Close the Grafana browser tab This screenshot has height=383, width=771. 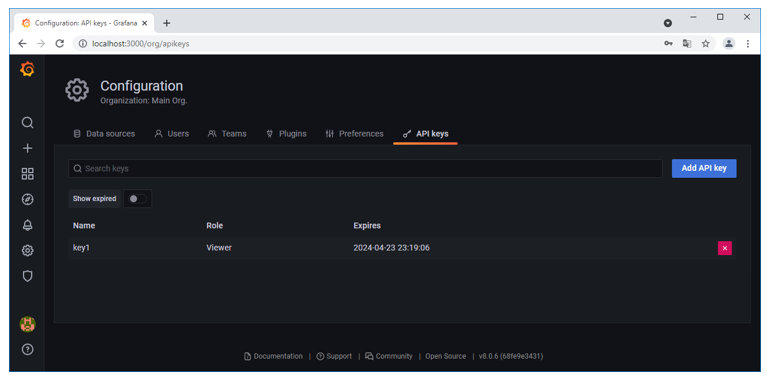(x=145, y=23)
